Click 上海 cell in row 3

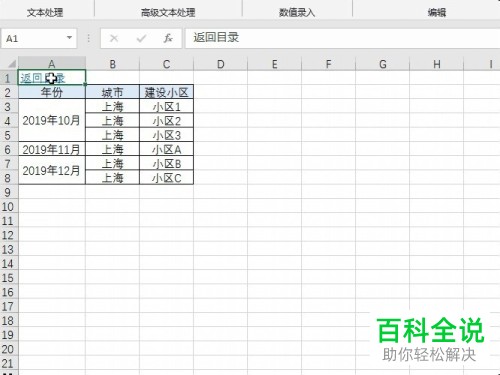[113, 107]
